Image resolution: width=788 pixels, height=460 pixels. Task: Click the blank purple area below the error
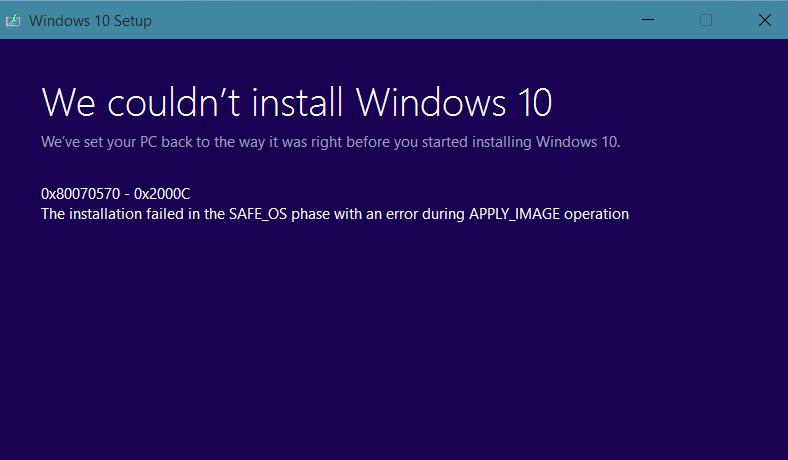(394, 342)
